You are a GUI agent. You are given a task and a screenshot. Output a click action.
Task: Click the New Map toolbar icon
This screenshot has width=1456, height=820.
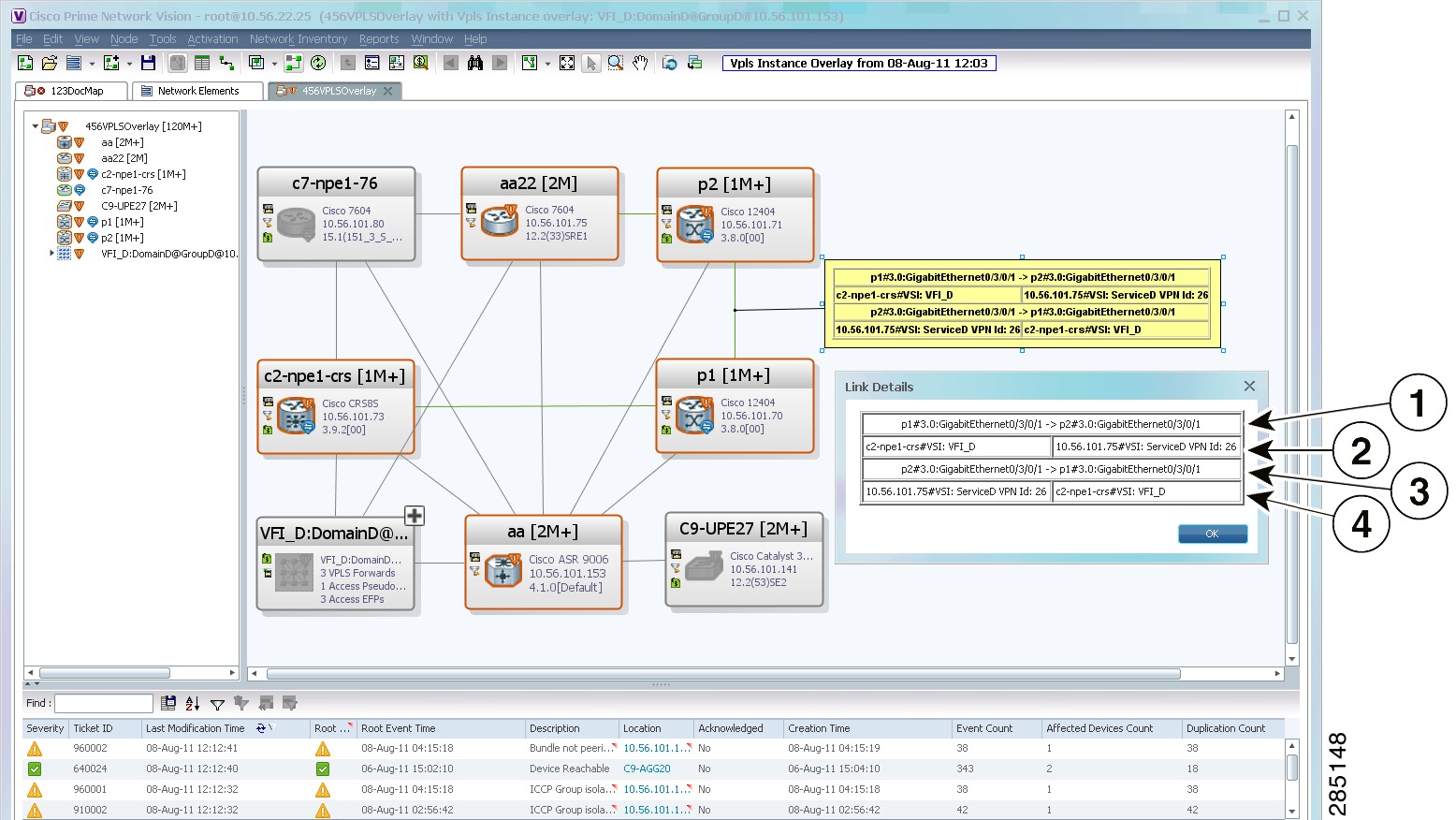[x=25, y=63]
